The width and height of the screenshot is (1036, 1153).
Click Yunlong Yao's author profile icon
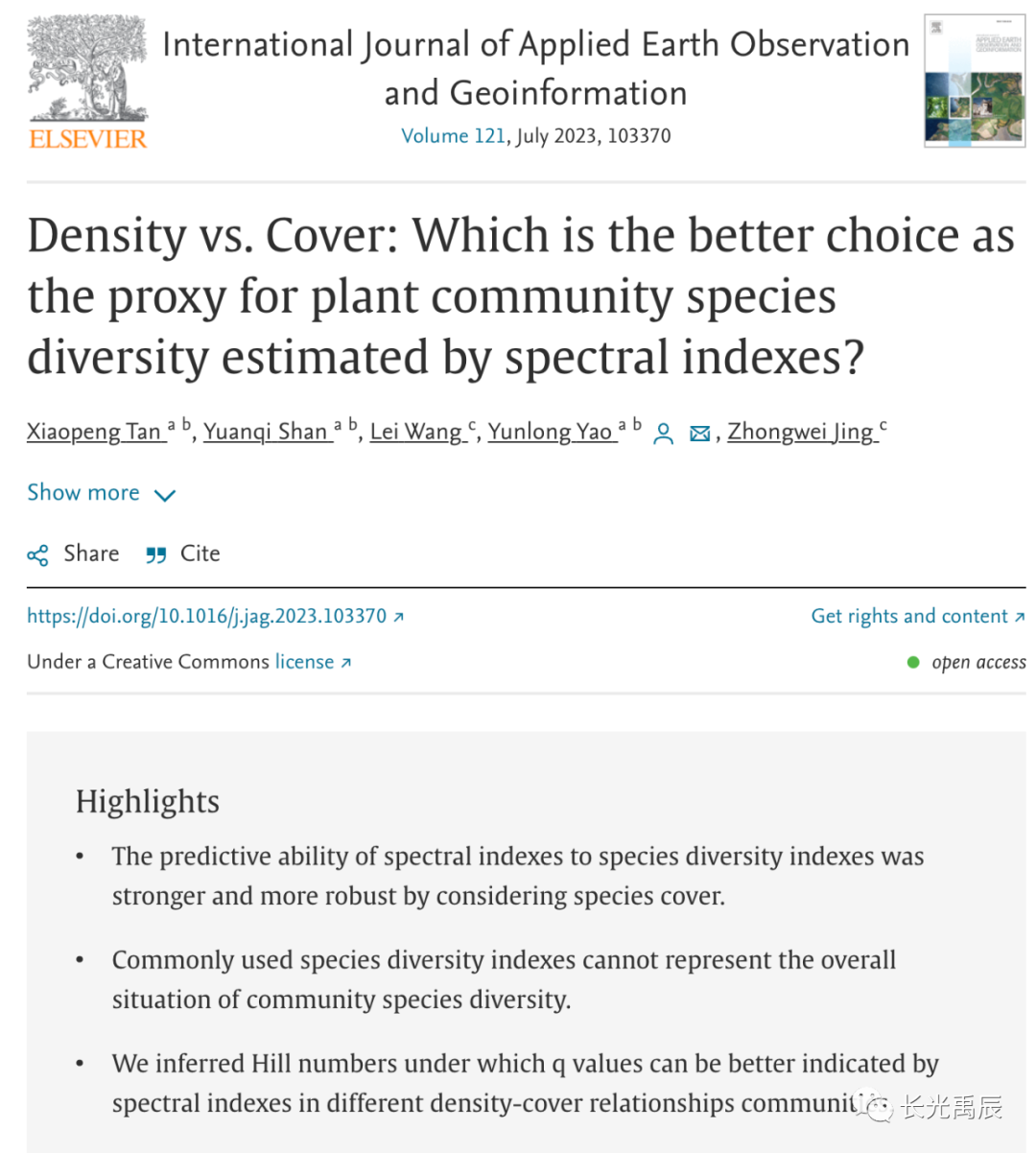coord(663,435)
